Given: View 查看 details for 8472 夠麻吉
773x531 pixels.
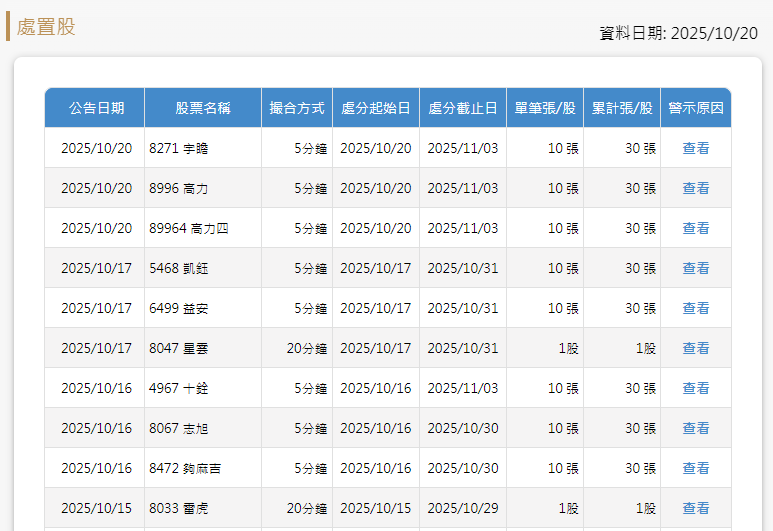Looking at the screenshot, I should click(695, 468).
